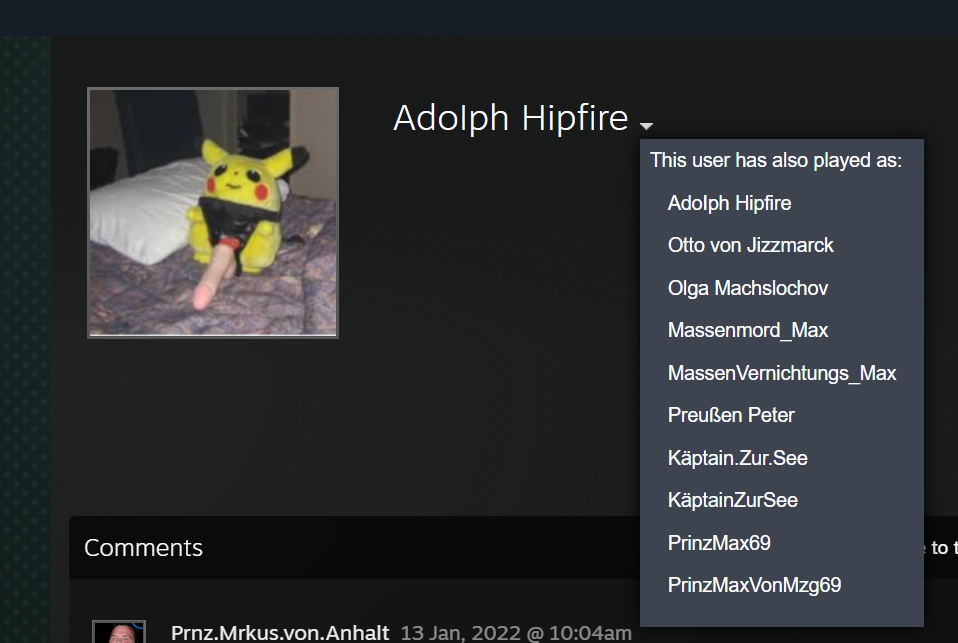
Task: Pick the Massenmord_Max alias entry
Action: (x=748, y=330)
